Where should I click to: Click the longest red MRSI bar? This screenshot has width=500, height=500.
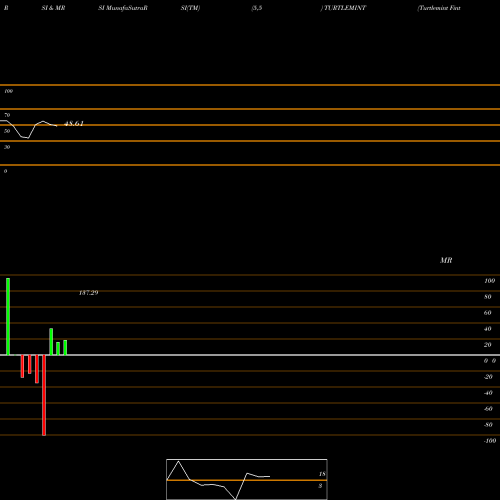44,395
